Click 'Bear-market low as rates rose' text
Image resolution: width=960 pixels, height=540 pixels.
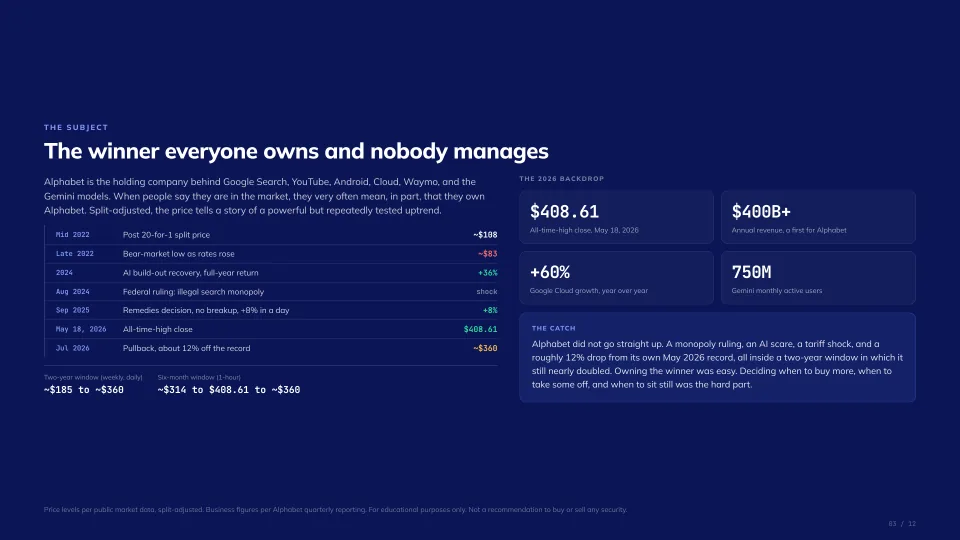[x=178, y=253]
